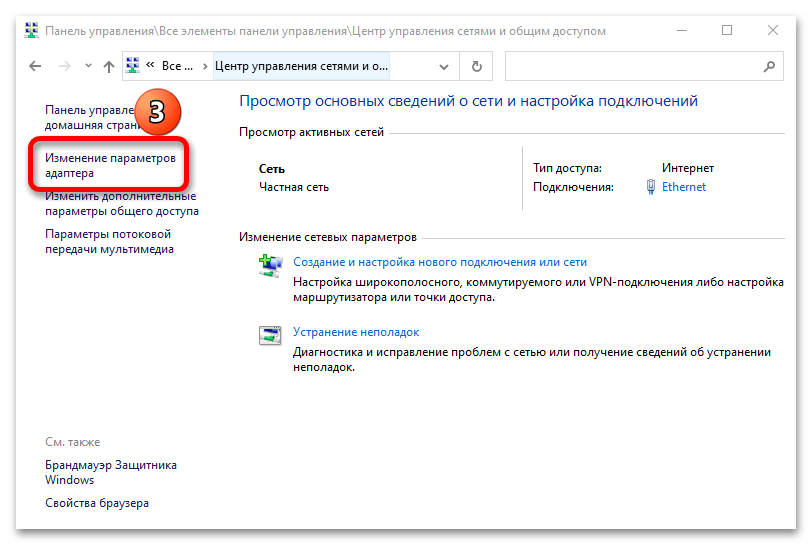This screenshot has height=545, width=812.
Task: Open the recent locations dropdown arrow
Action: click(88, 66)
